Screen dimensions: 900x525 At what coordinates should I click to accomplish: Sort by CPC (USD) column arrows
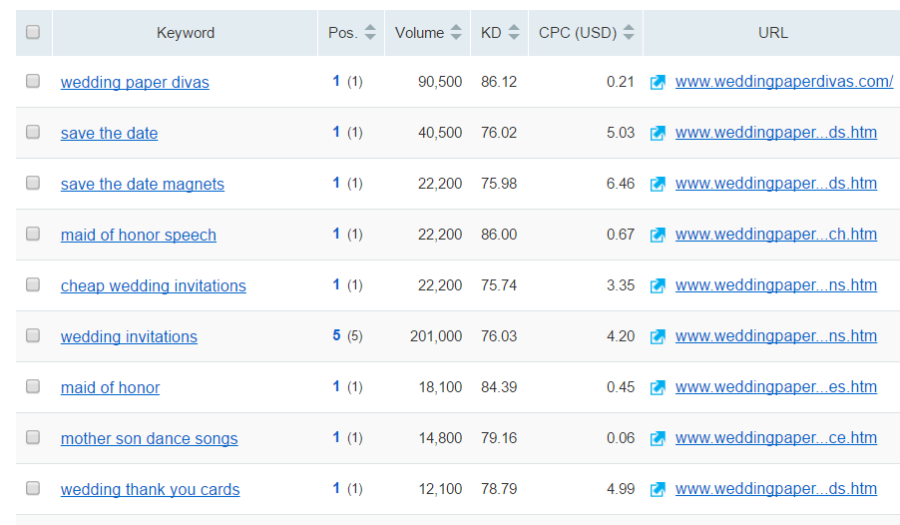[x=629, y=32]
